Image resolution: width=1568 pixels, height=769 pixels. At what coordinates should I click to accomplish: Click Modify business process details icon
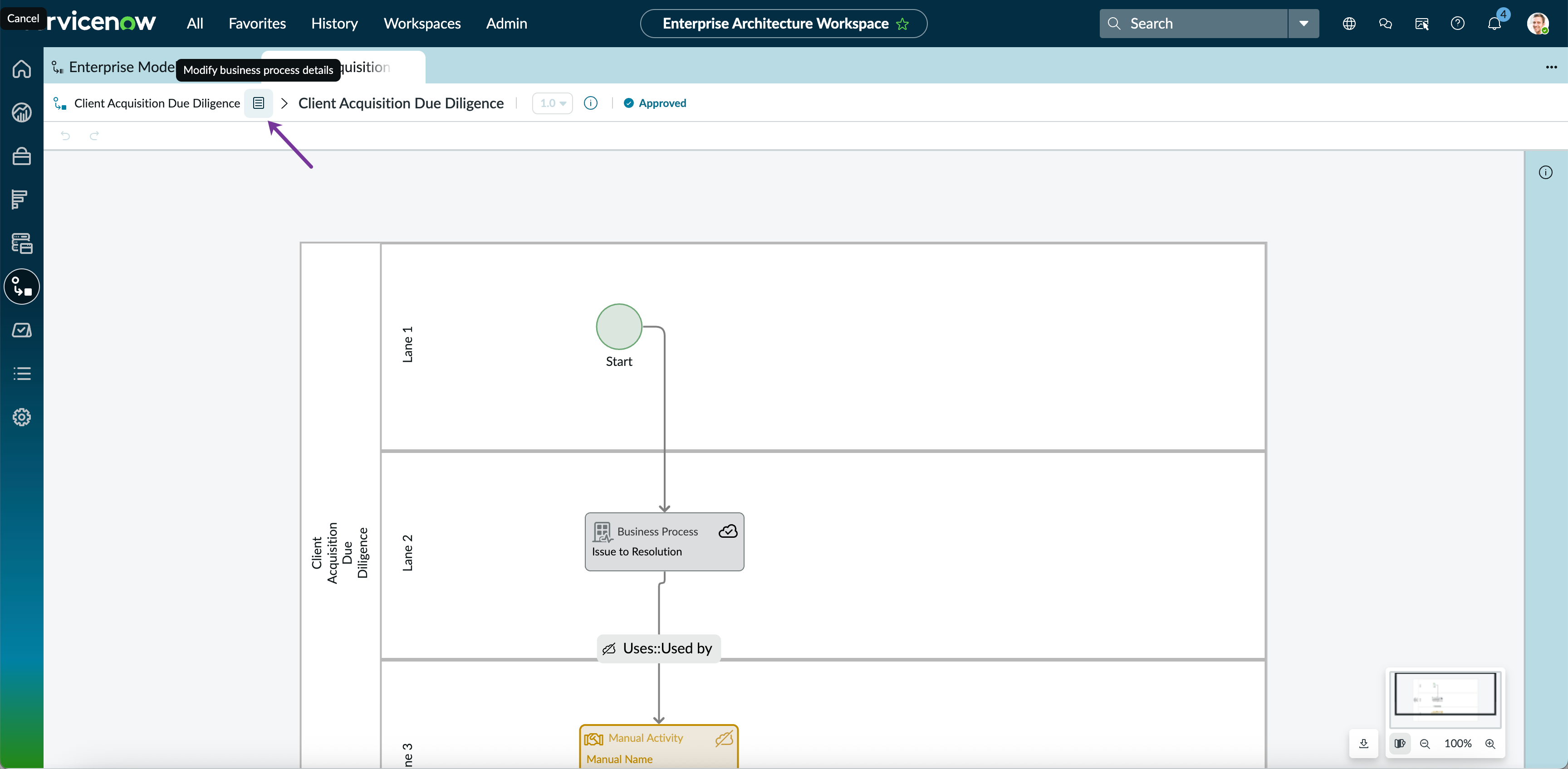[259, 103]
